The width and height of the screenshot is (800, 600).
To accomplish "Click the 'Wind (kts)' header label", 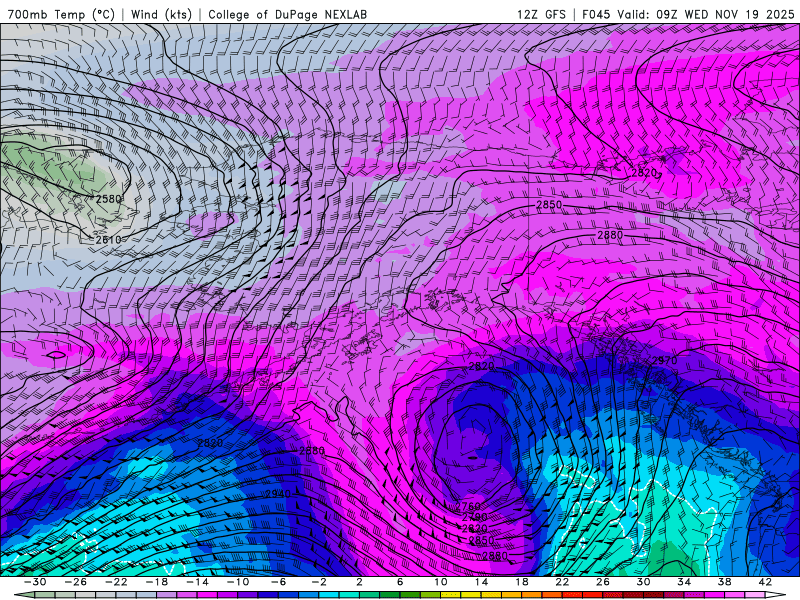I will tap(161, 14).
